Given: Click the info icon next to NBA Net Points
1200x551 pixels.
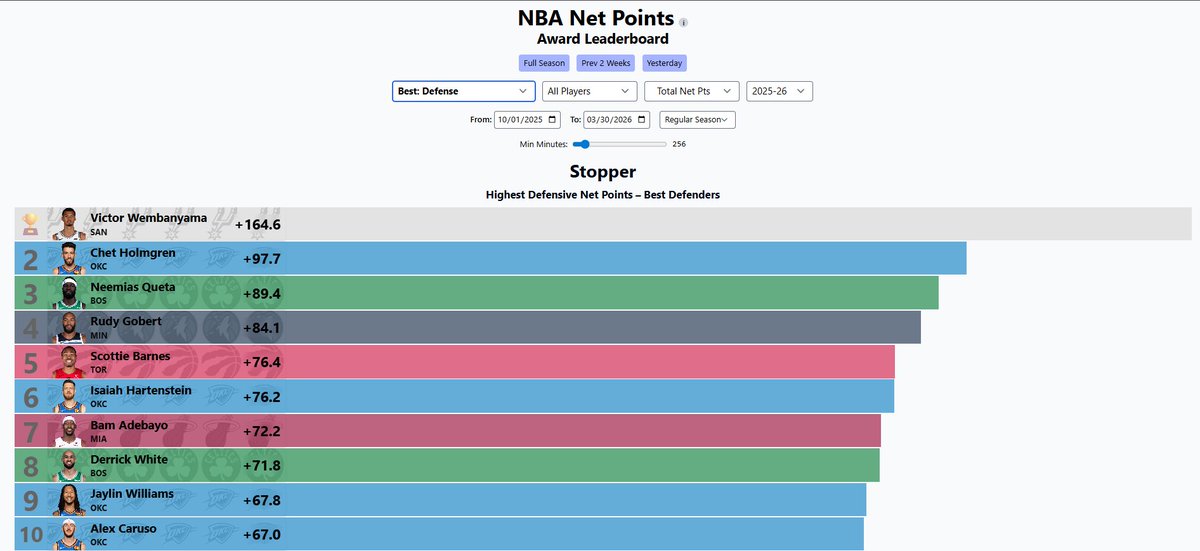Looking at the screenshot, I should click(x=684, y=22).
